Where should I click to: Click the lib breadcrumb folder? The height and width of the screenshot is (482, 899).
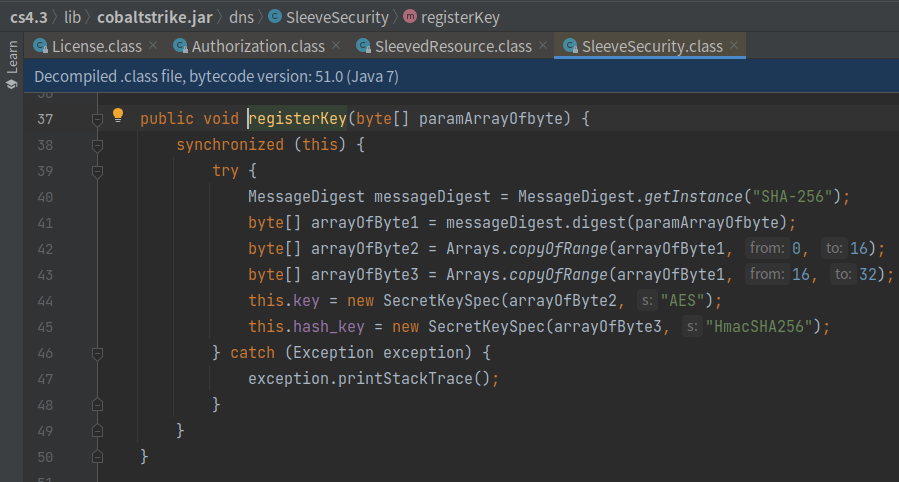coord(72,17)
